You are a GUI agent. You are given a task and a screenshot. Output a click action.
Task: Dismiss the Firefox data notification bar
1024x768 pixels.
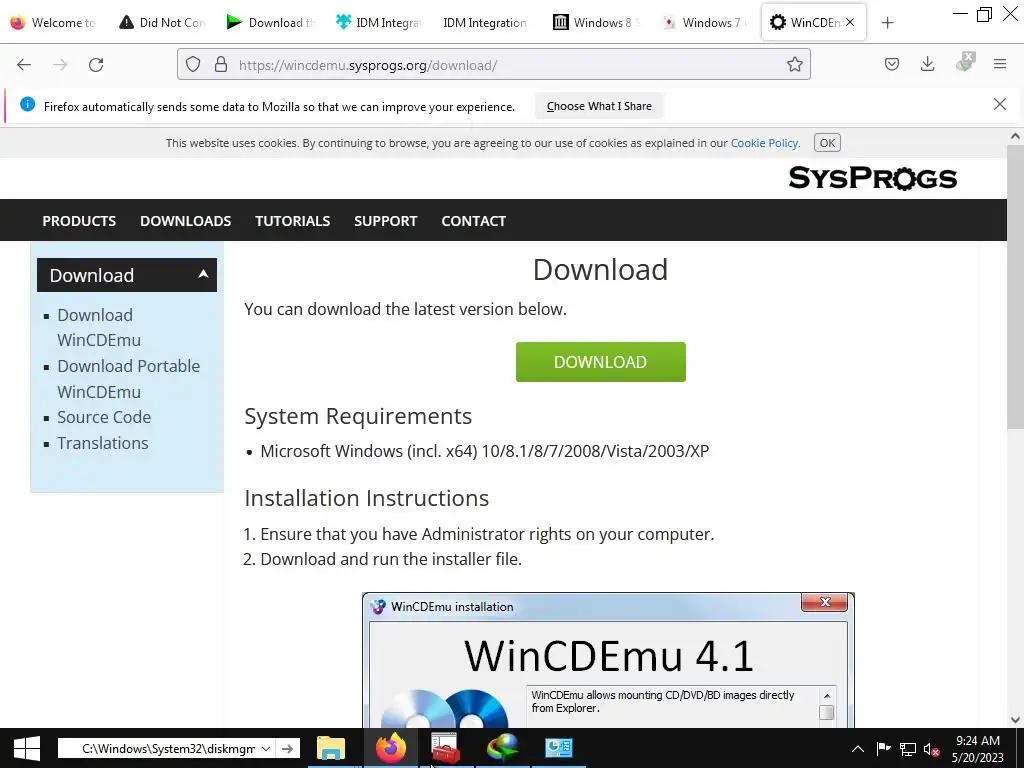tap(1000, 104)
